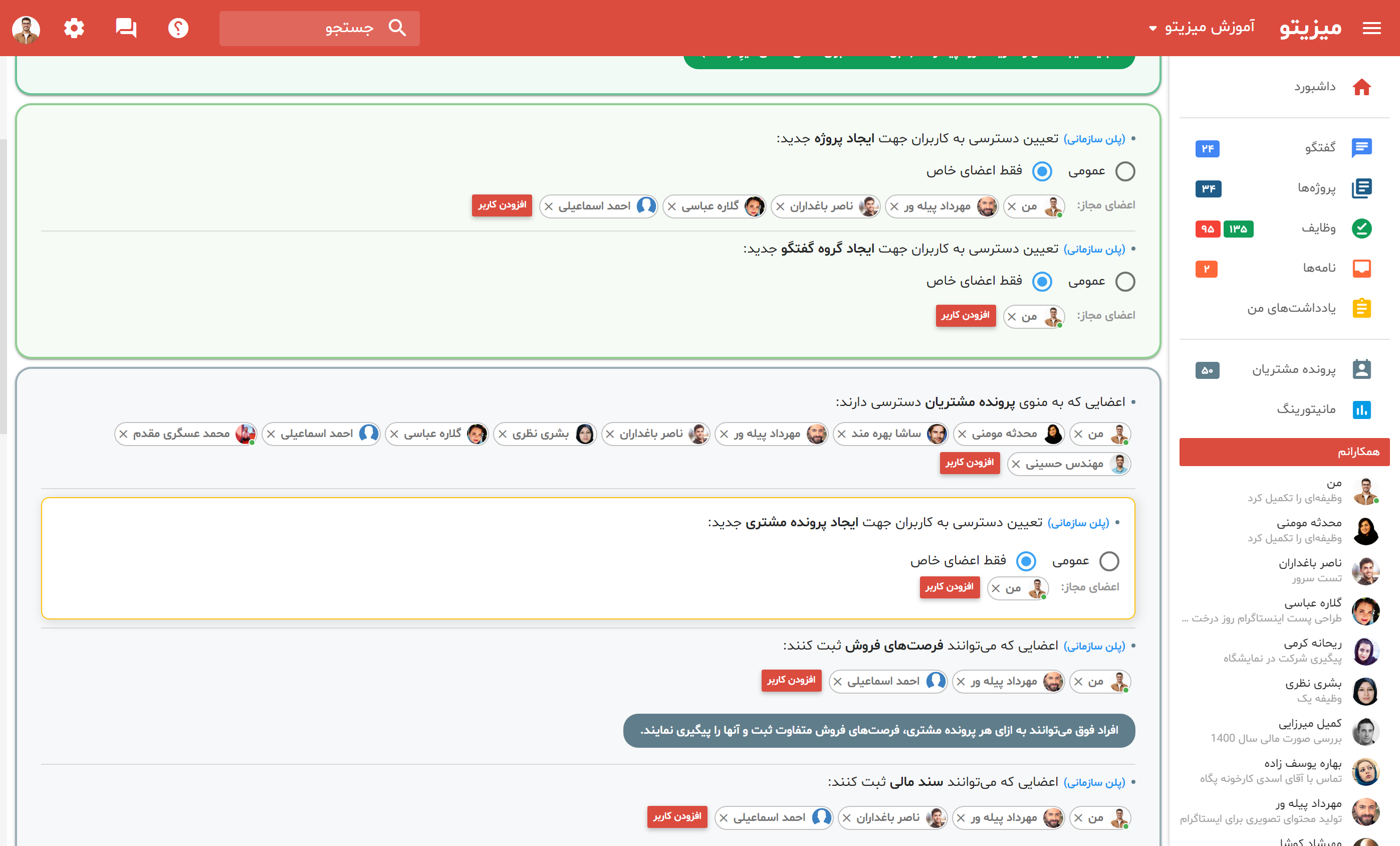The width and height of the screenshot is (1400, 846).
Task: Open colleague کمیل میرزایی in the list
Action: [1284, 731]
